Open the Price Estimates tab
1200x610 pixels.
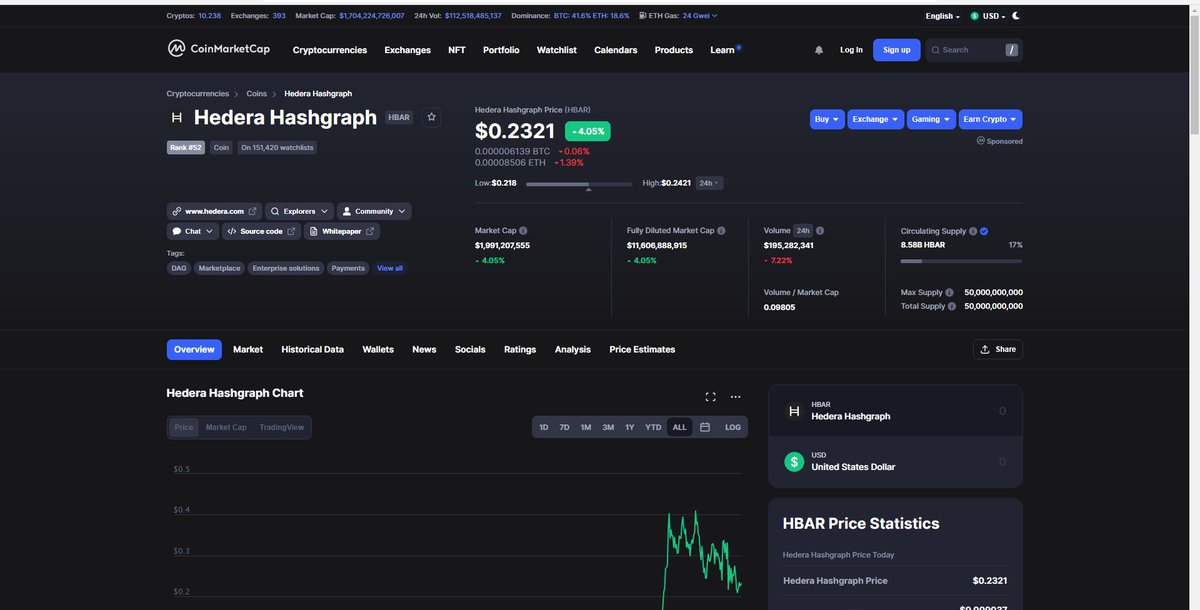[642, 350]
